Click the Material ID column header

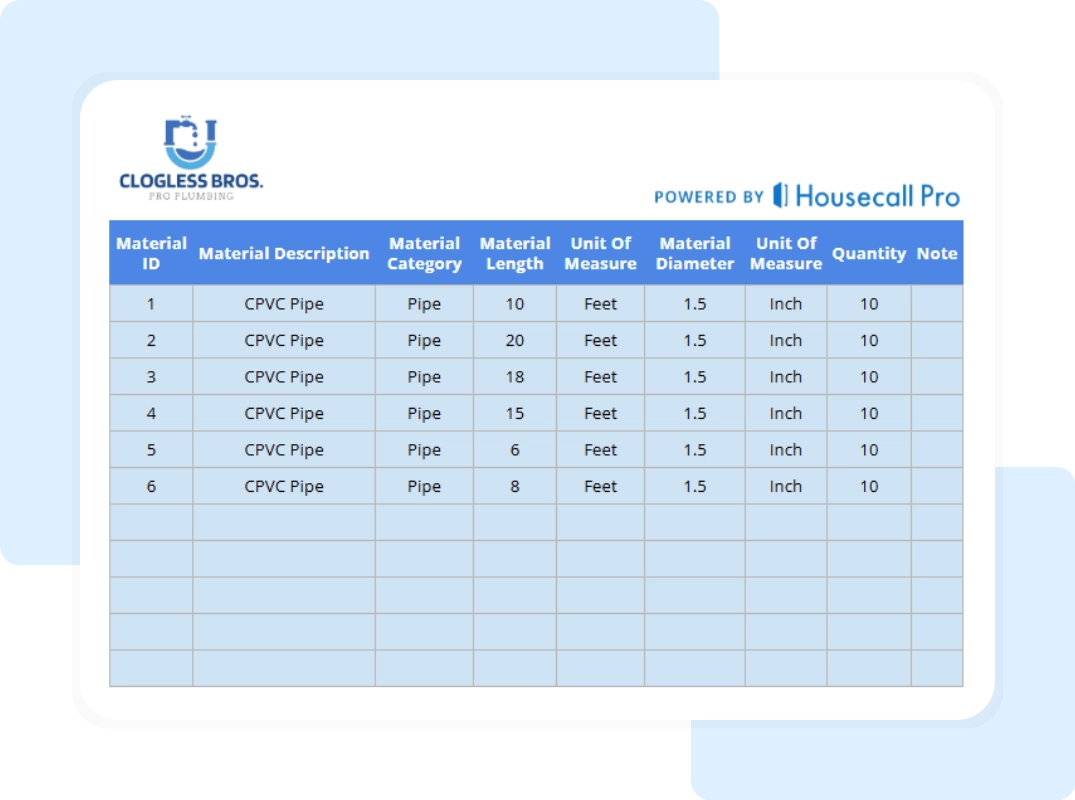151,253
